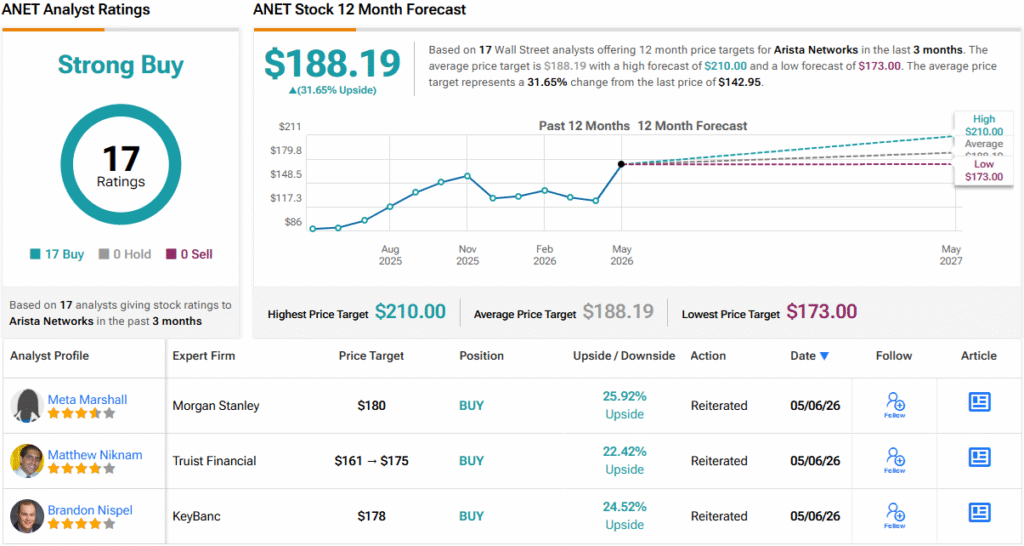Viewport: 1024px width, 546px height.
Task: Click the May 2026 chart data point
Action: (x=621, y=164)
